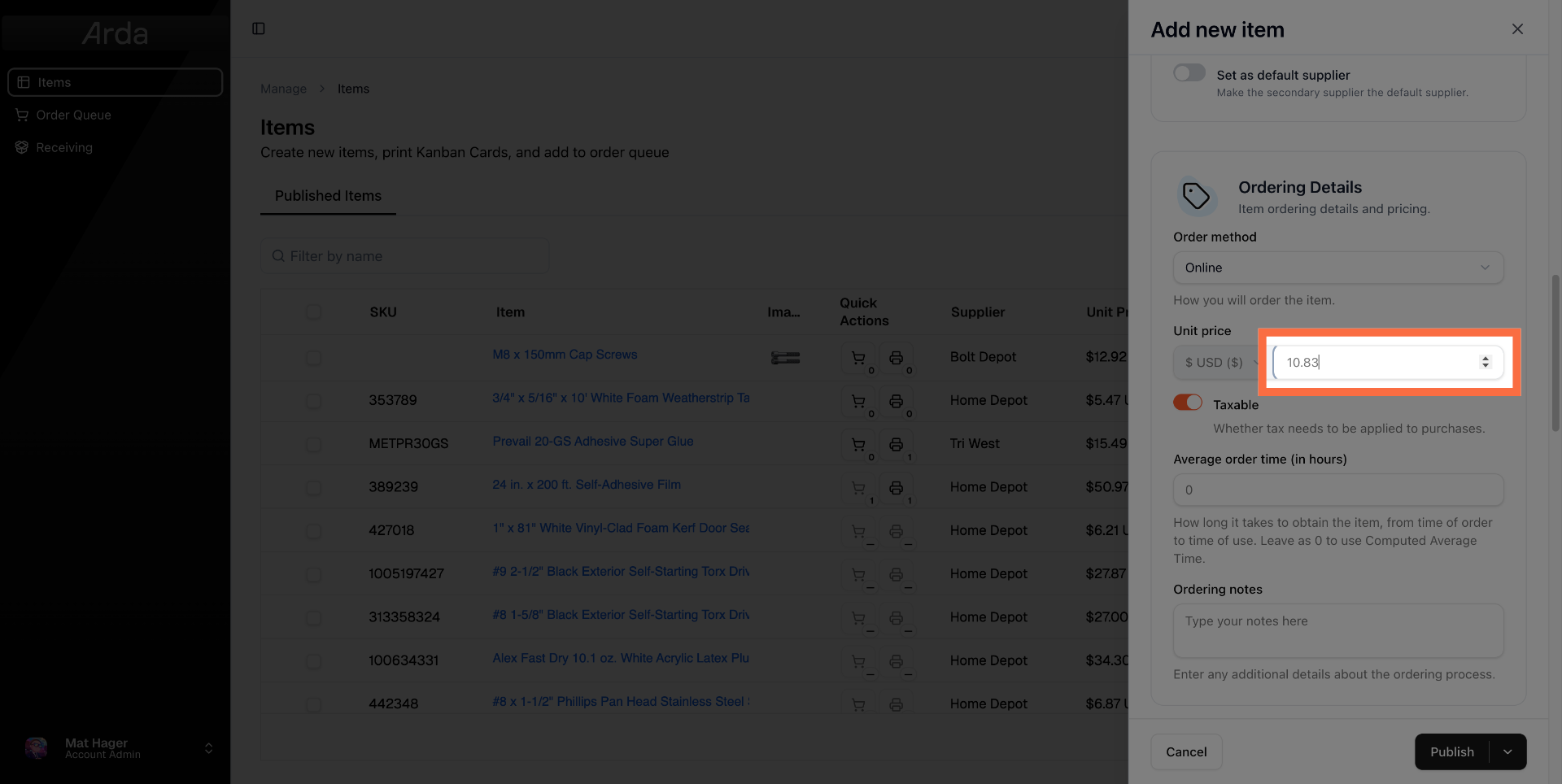This screenshot has height=784, width=1562.
Task: Click the search icon in the filter box
Action: click(x=278, y=256)
